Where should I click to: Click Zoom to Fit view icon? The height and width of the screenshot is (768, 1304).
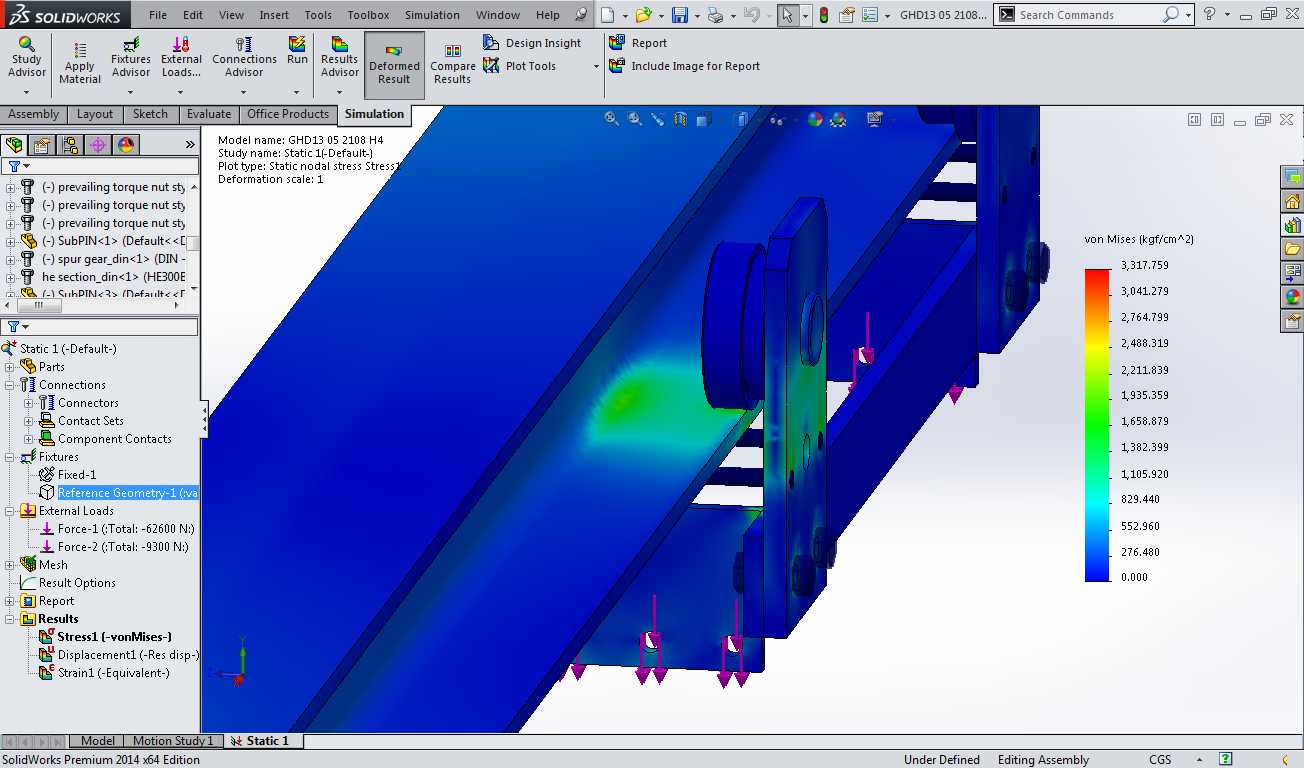click(x=612, y=118)
